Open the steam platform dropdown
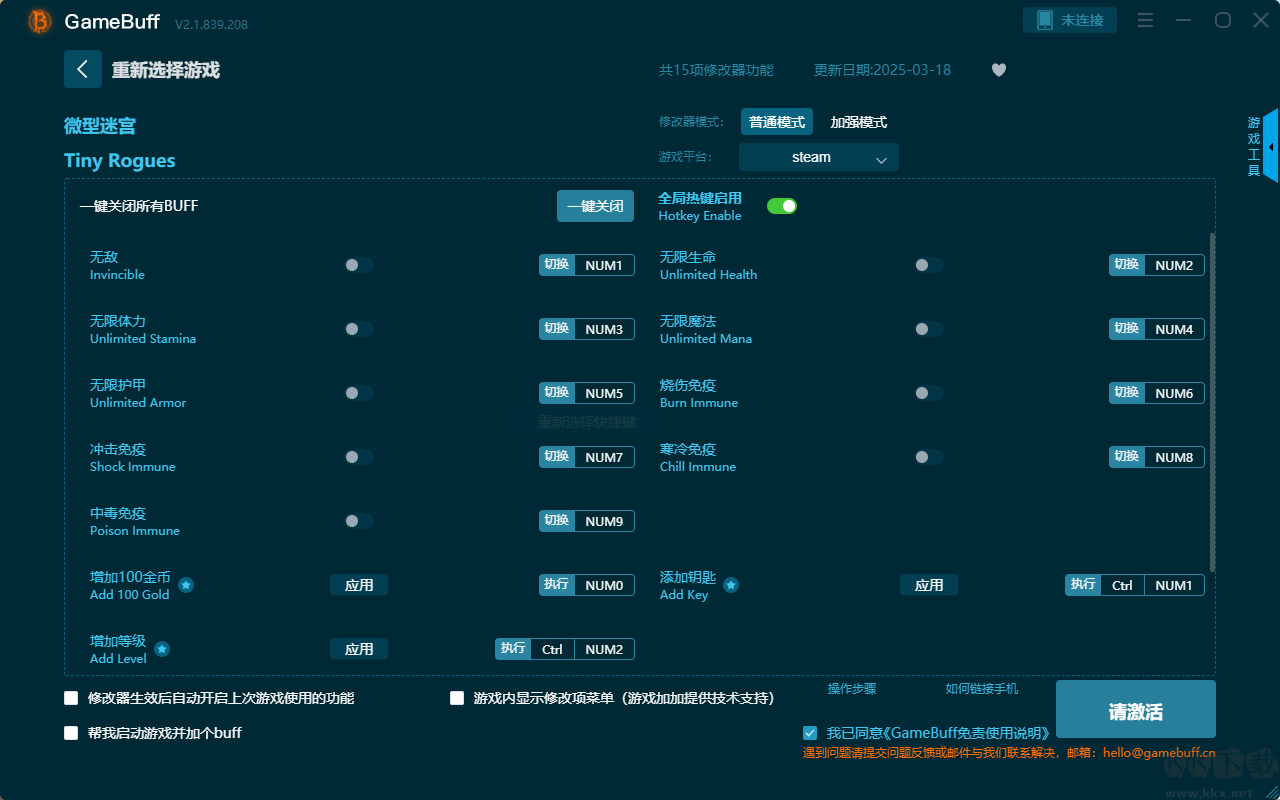This screenshot has width=1280, height=800. pos(818,157)
